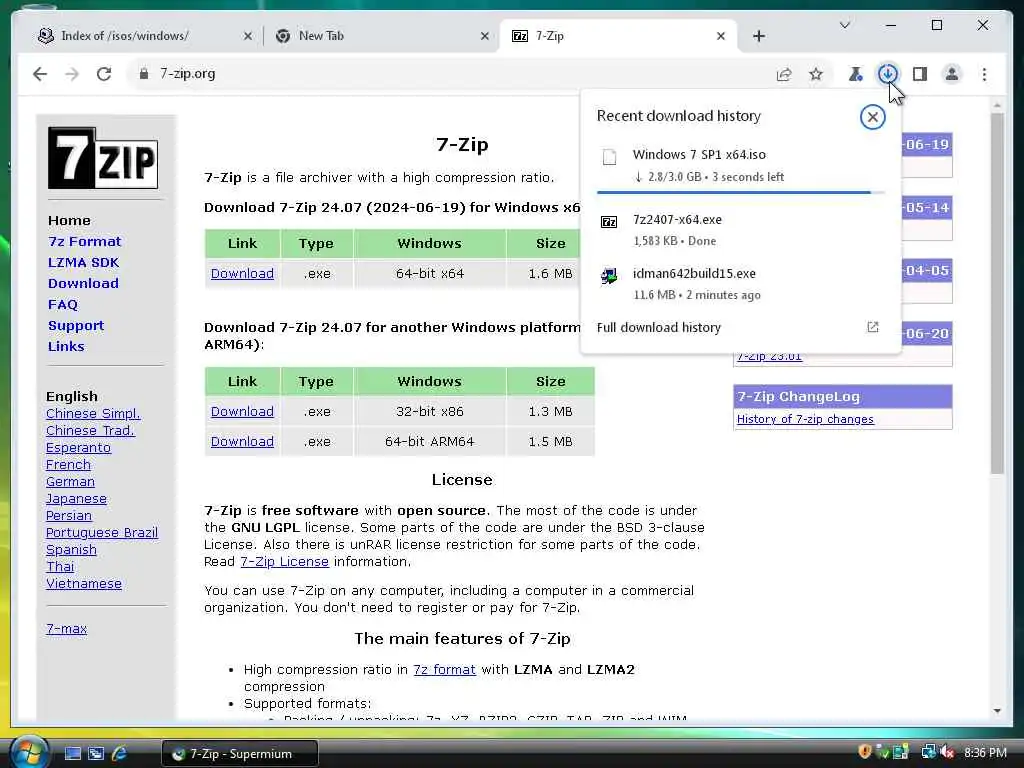The width and height of the screenshot is (1024, 768).
Task: Click the muted volume tray icon
Action: pos(948,752)
